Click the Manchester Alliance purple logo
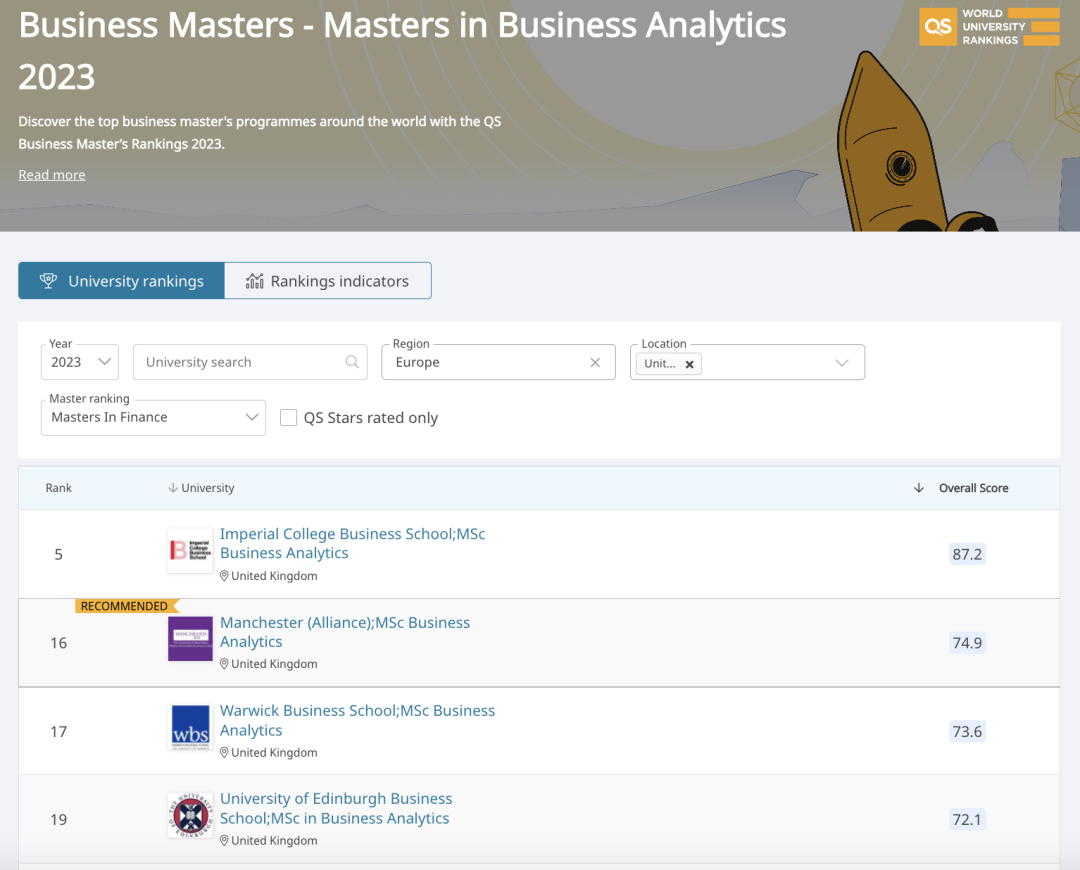The width and height of the screenshot is (1080, 870). (190, 639)
